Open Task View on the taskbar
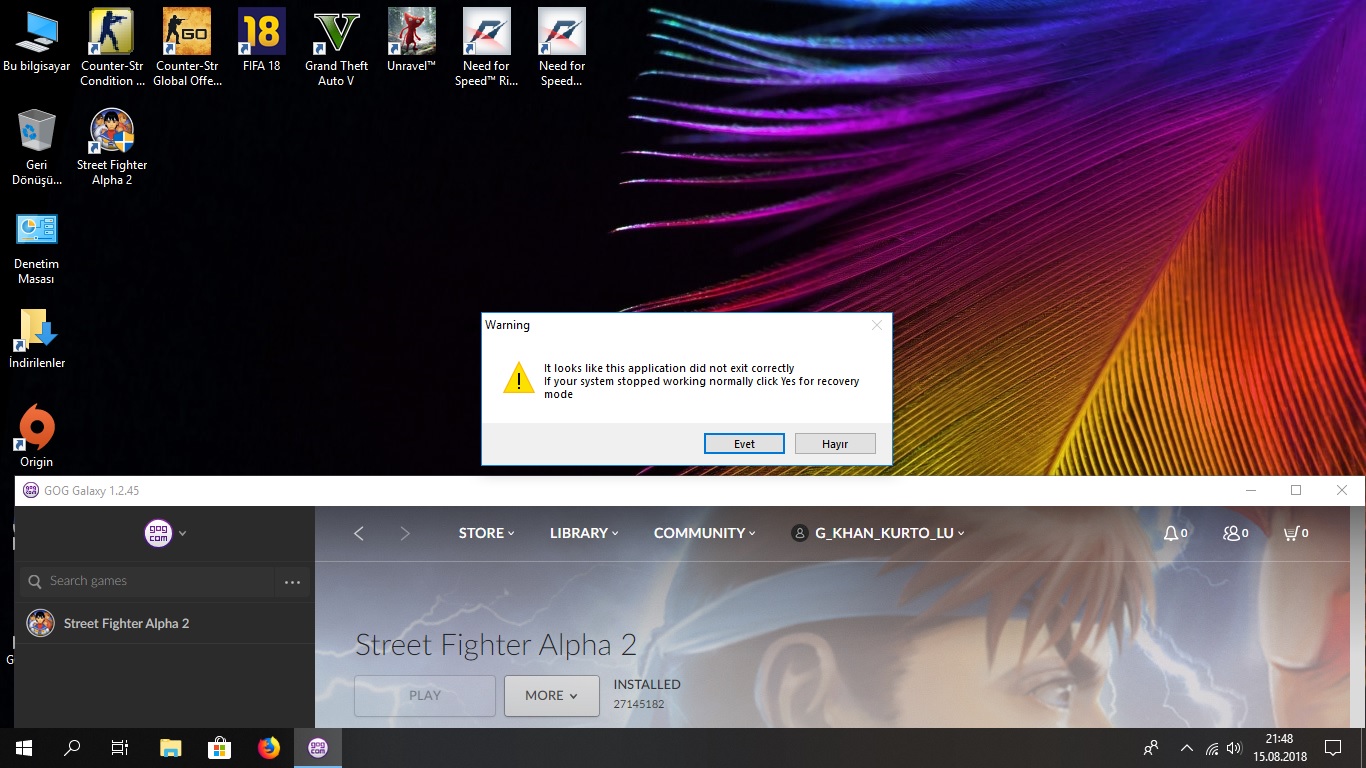Image resolution: width=1366 pixels, height=768 pixels. (x=120, y=748)
